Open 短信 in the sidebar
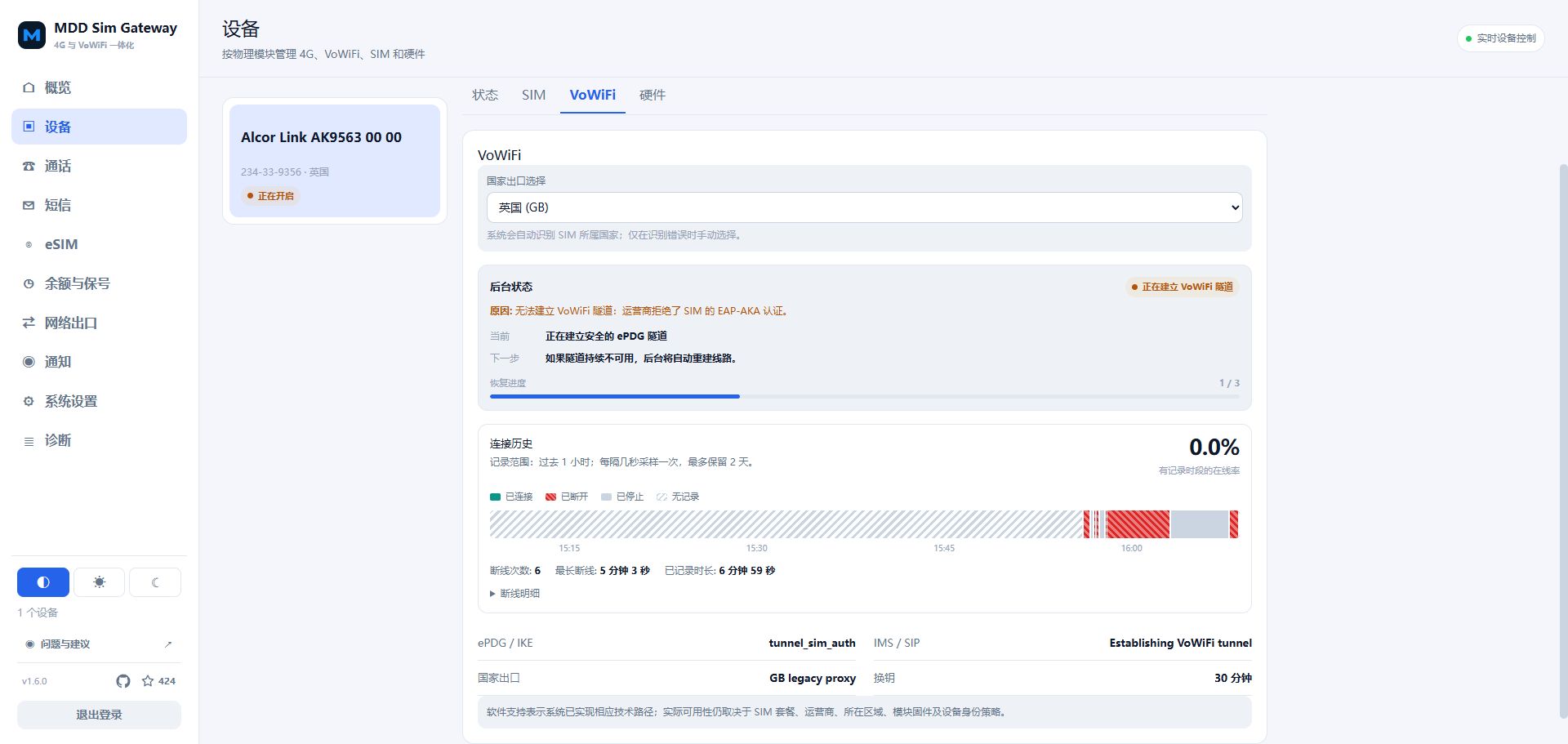 tap(99, 205)
